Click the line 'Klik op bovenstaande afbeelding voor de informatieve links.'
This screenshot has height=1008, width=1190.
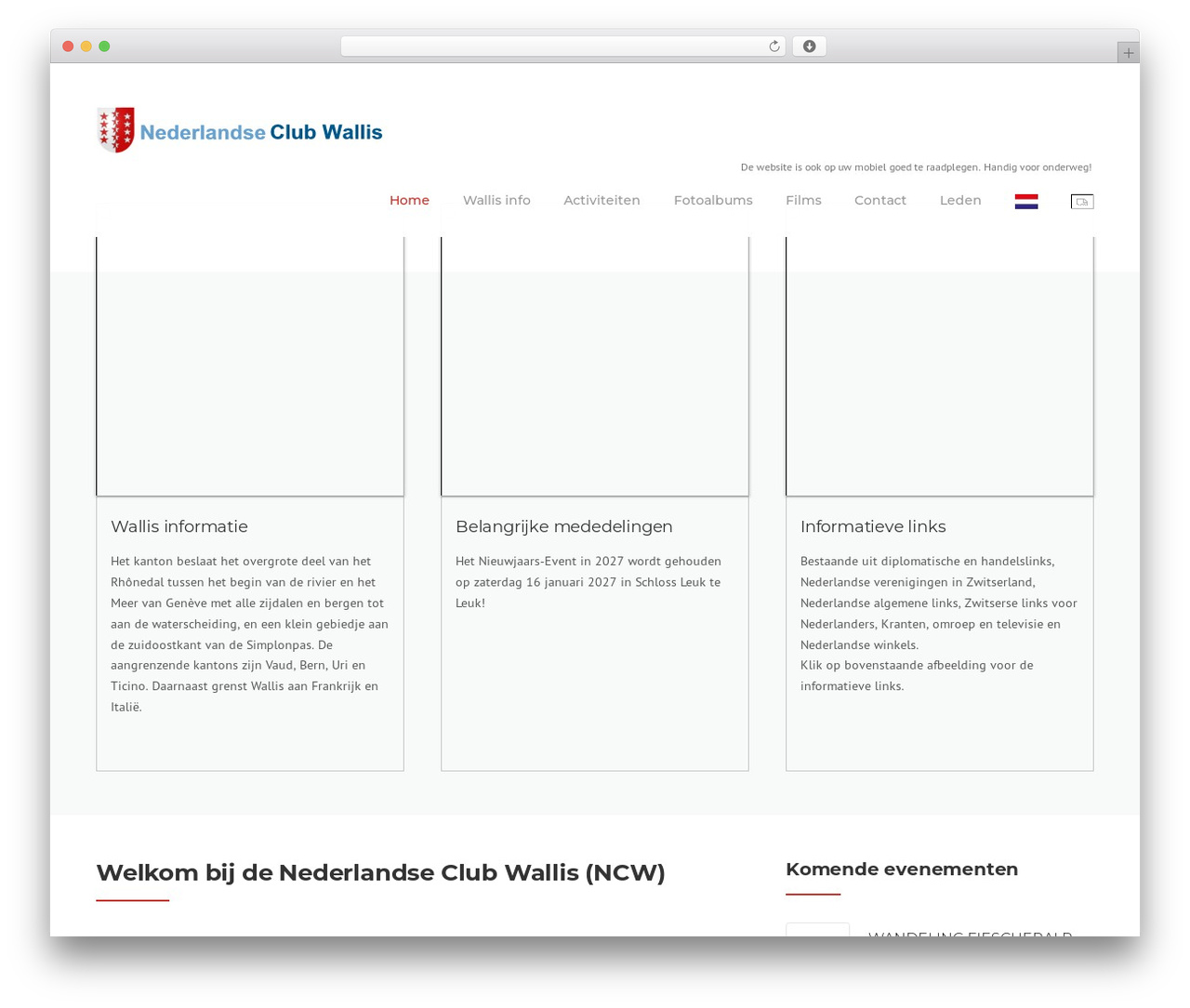(917, 676)
